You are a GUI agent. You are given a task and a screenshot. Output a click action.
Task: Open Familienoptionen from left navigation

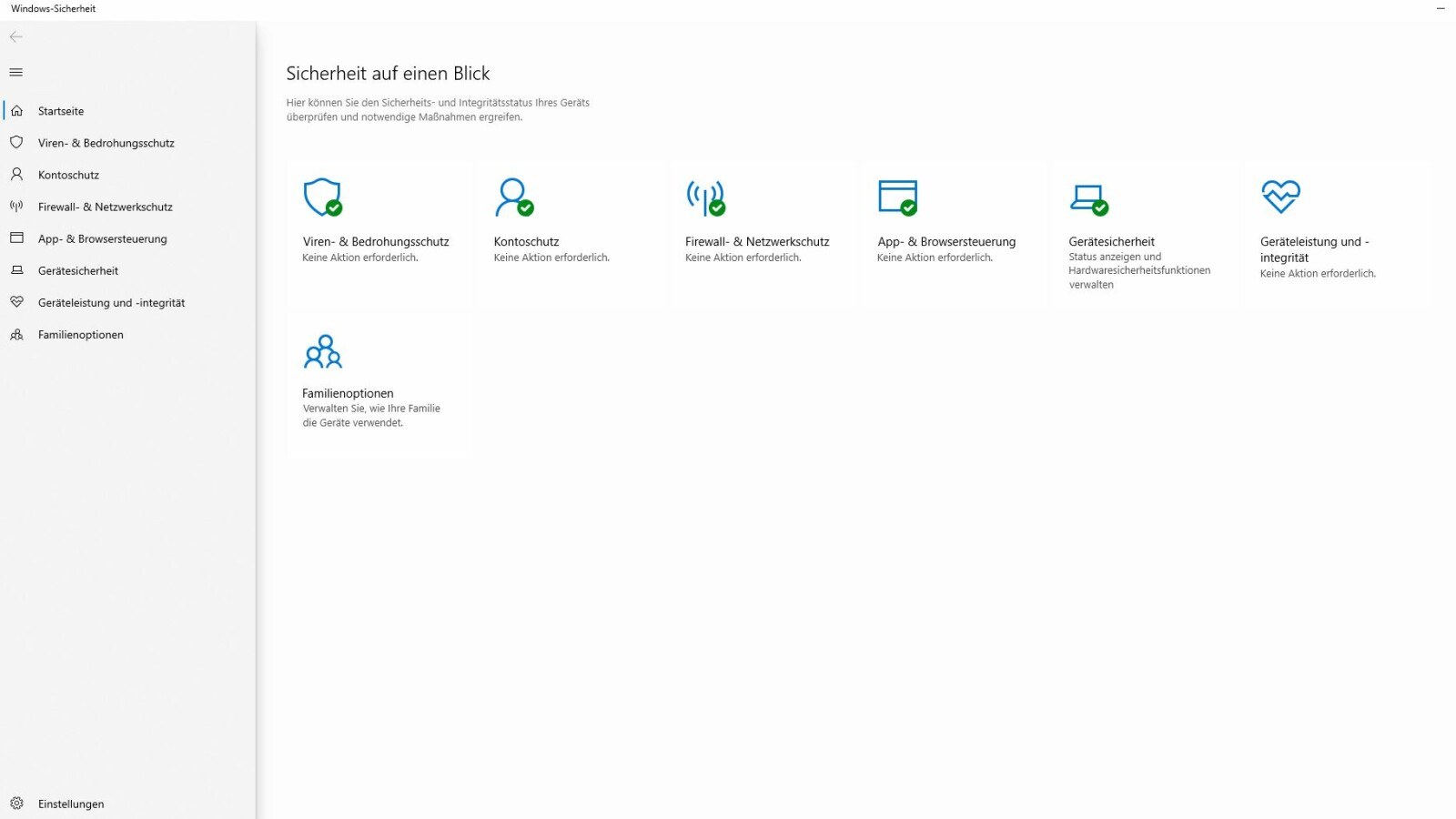(x=80, y=334)
